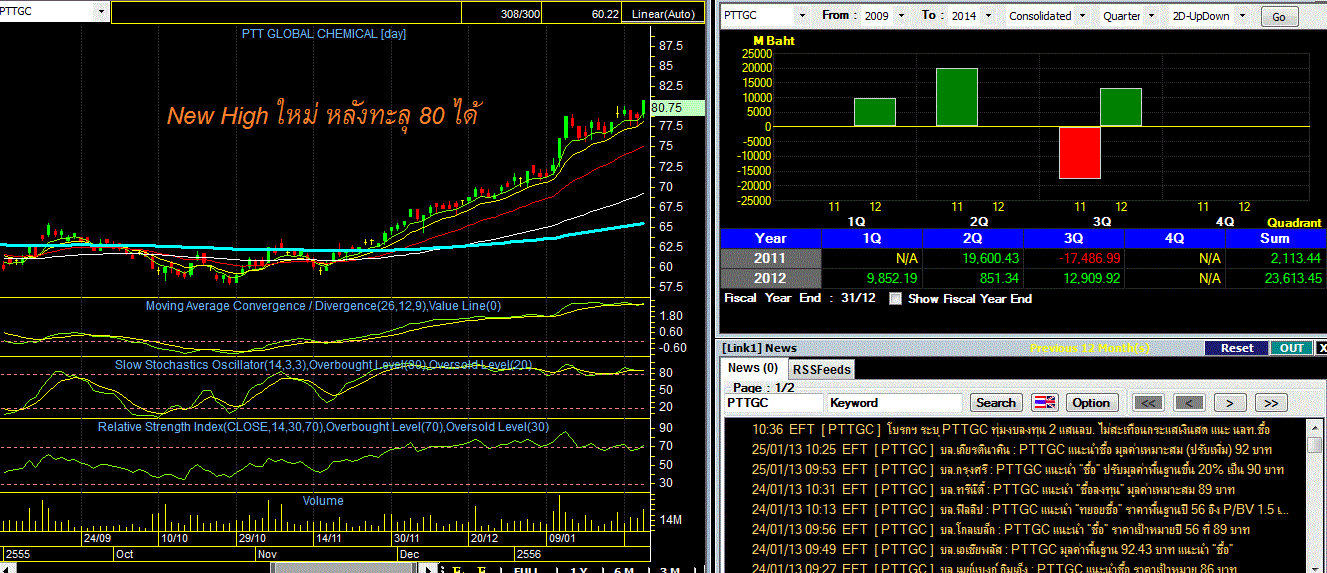Switch to the RSSFeeds tab

[821, 369]
